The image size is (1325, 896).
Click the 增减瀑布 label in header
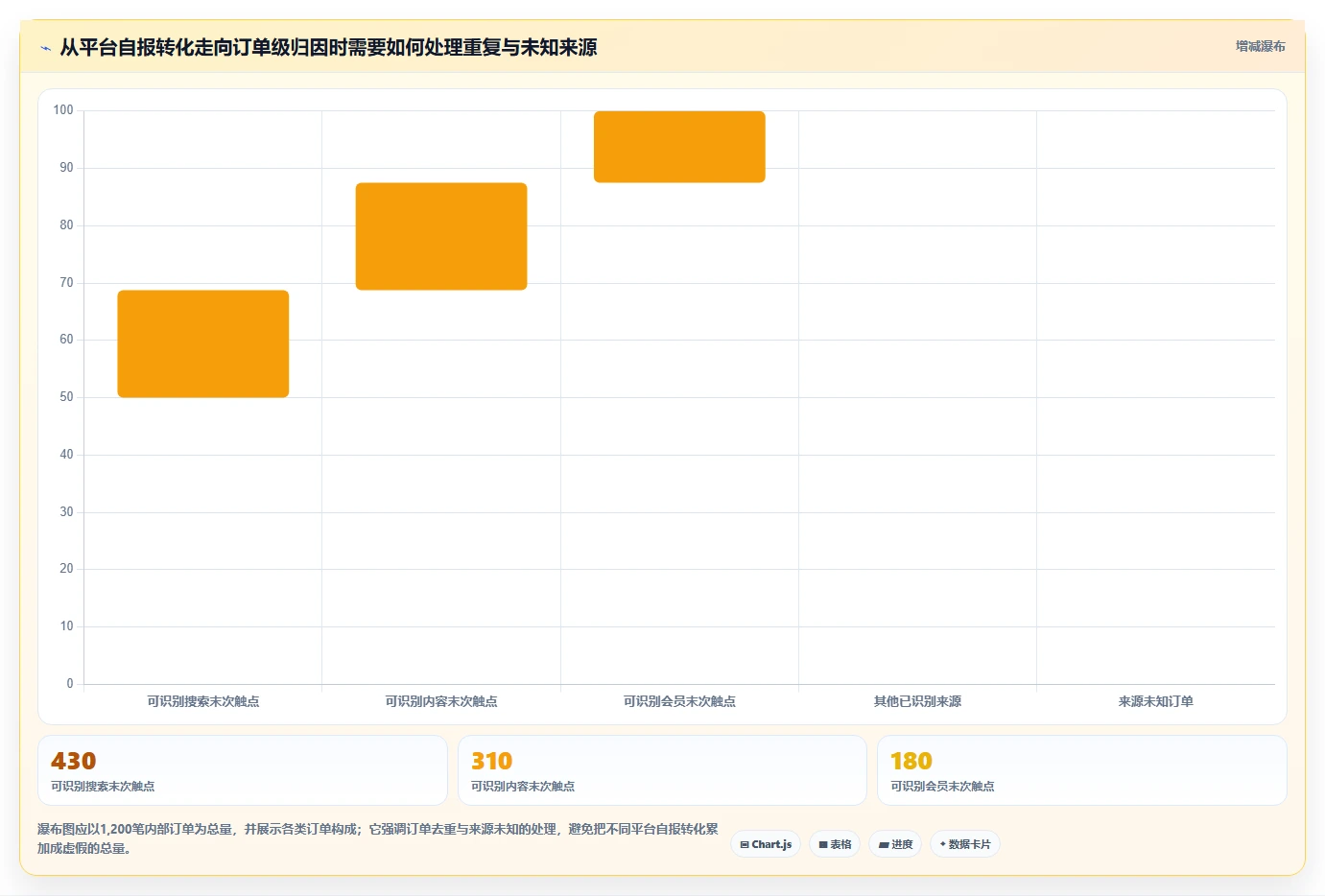[x=1260, y=46]
